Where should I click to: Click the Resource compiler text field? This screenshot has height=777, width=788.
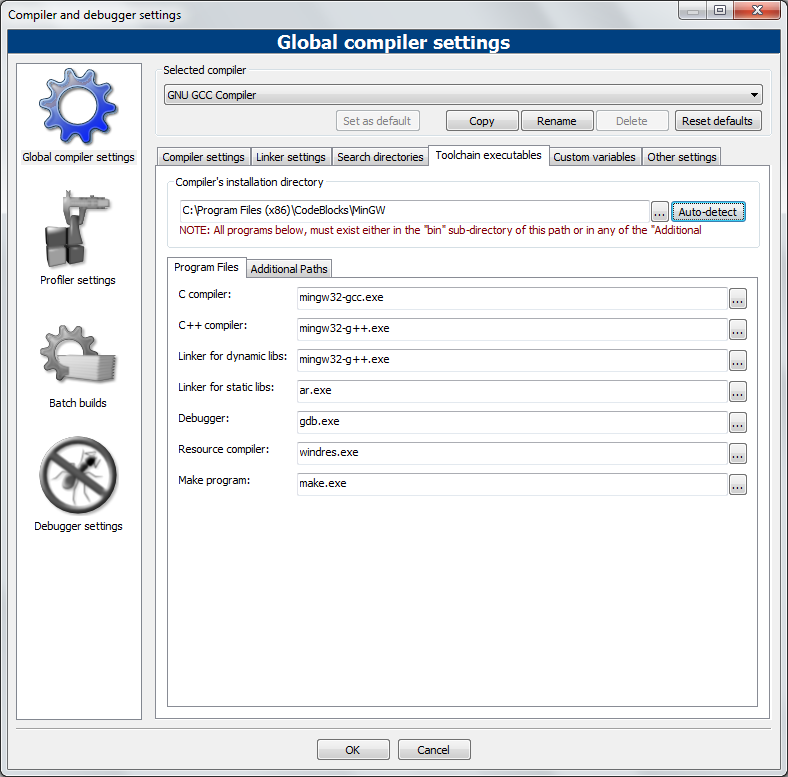[x=511, y=453]
